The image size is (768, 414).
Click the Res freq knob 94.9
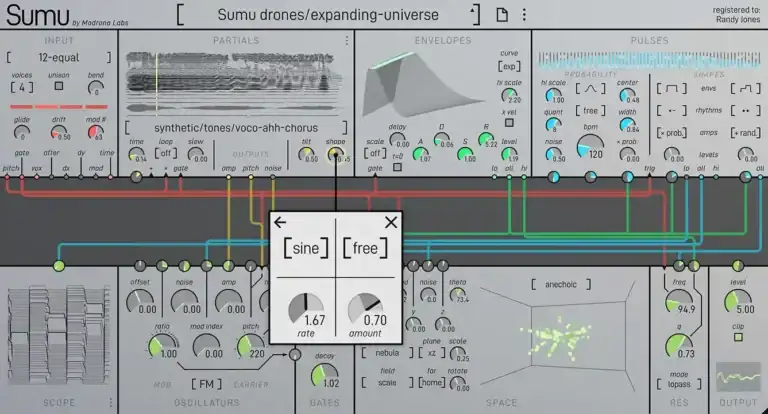tap(679, 302)
